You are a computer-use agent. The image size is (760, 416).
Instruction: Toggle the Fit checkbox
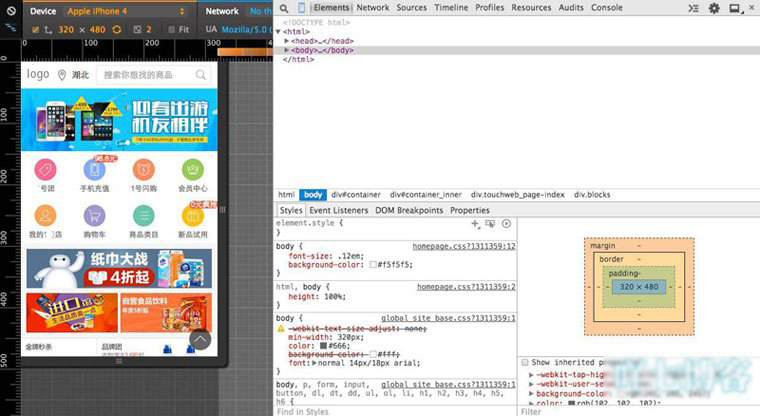pos(170,30)
